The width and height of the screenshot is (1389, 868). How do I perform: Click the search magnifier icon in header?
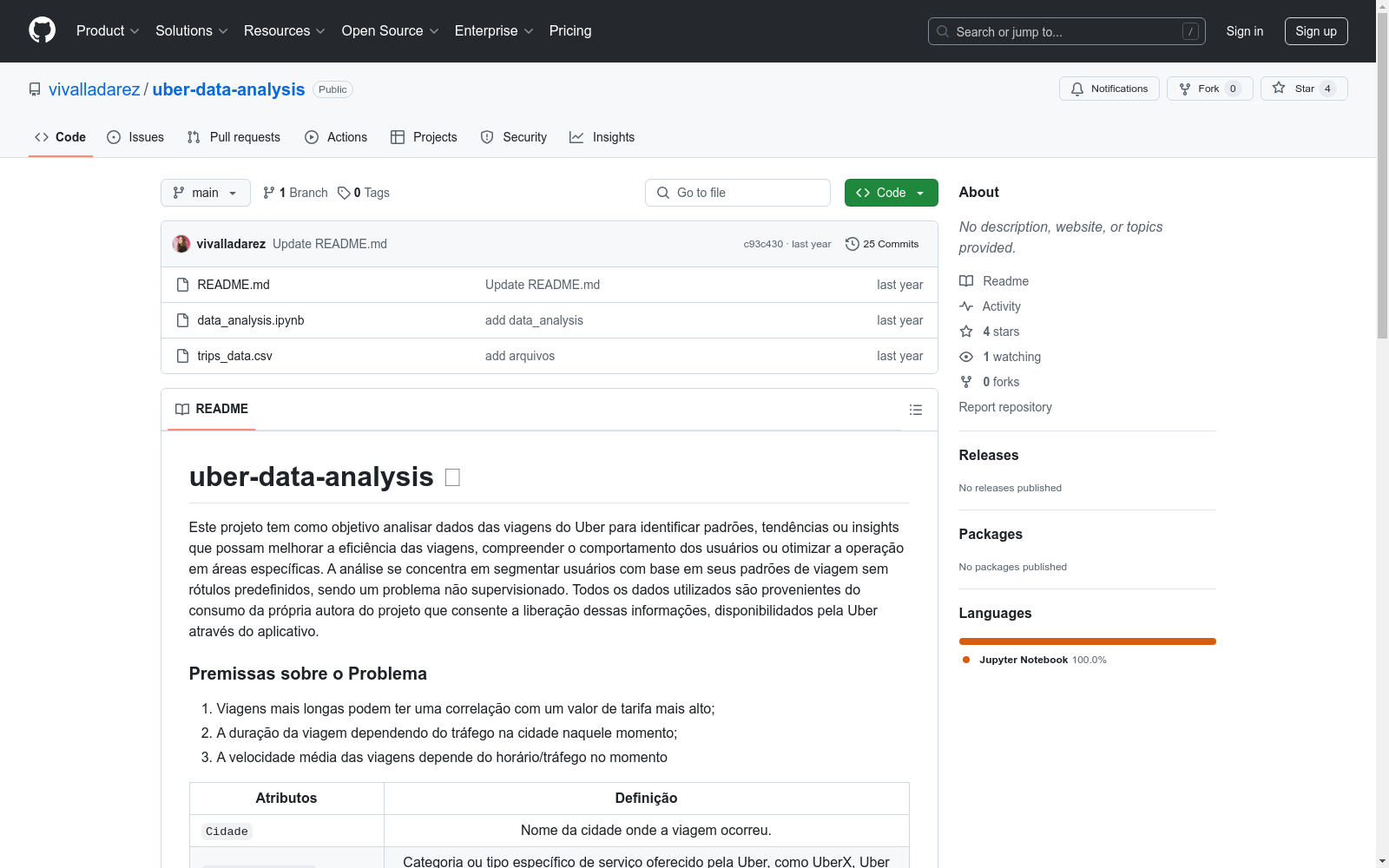click(943, 31)
